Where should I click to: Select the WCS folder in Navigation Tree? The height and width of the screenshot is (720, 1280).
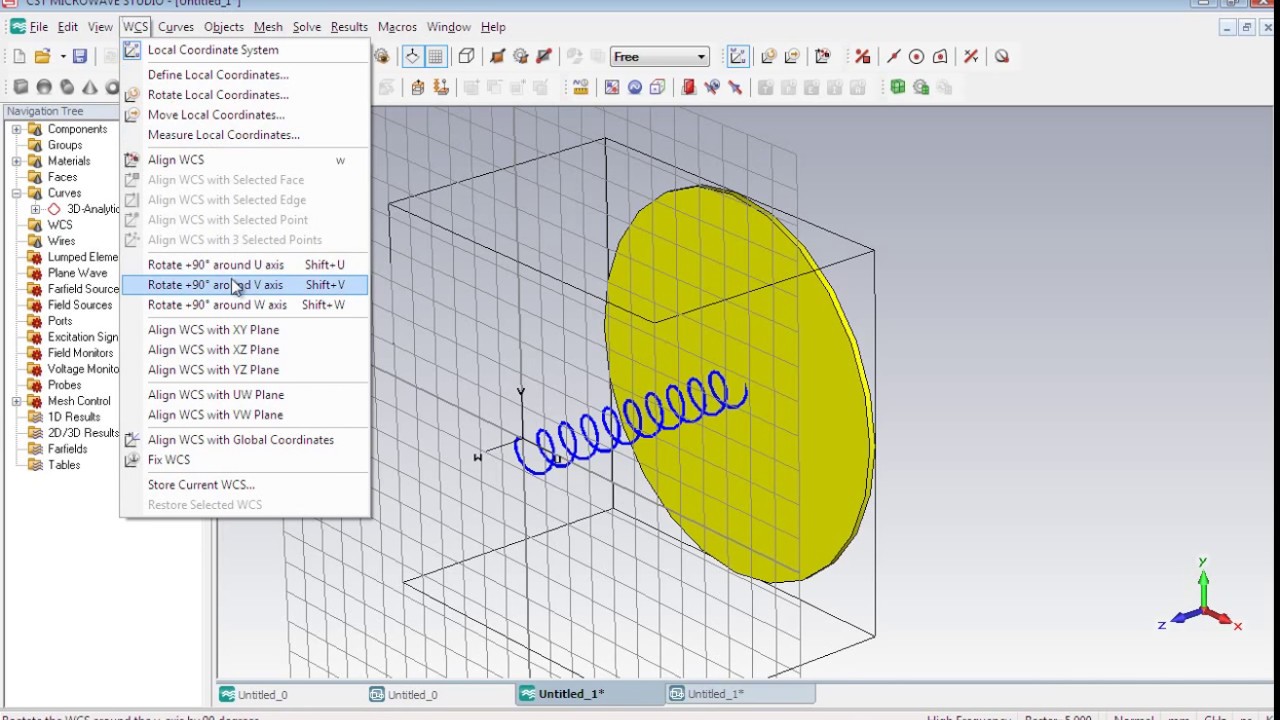(60, 225)
